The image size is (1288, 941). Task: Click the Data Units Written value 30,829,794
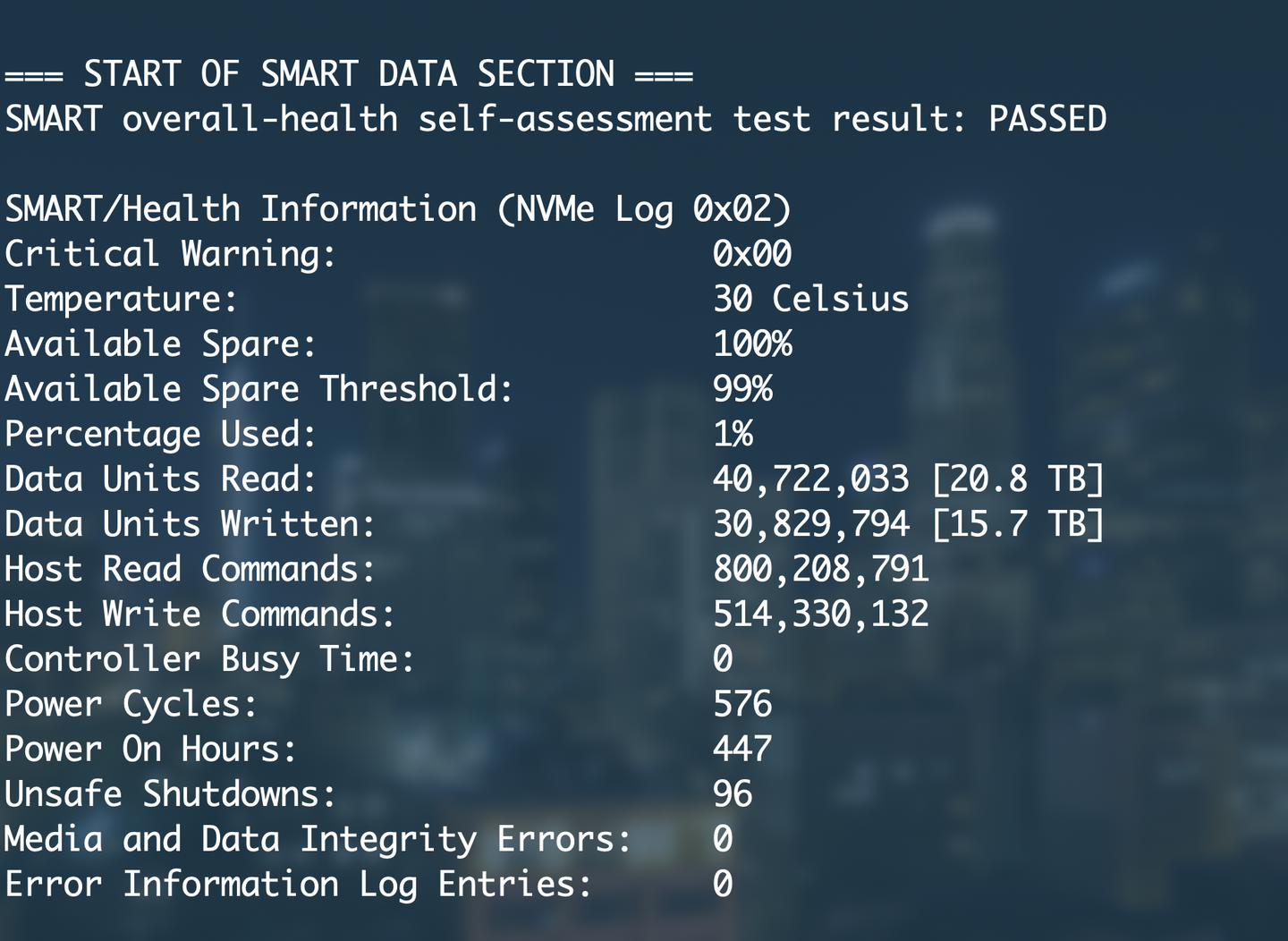[810, 524]
